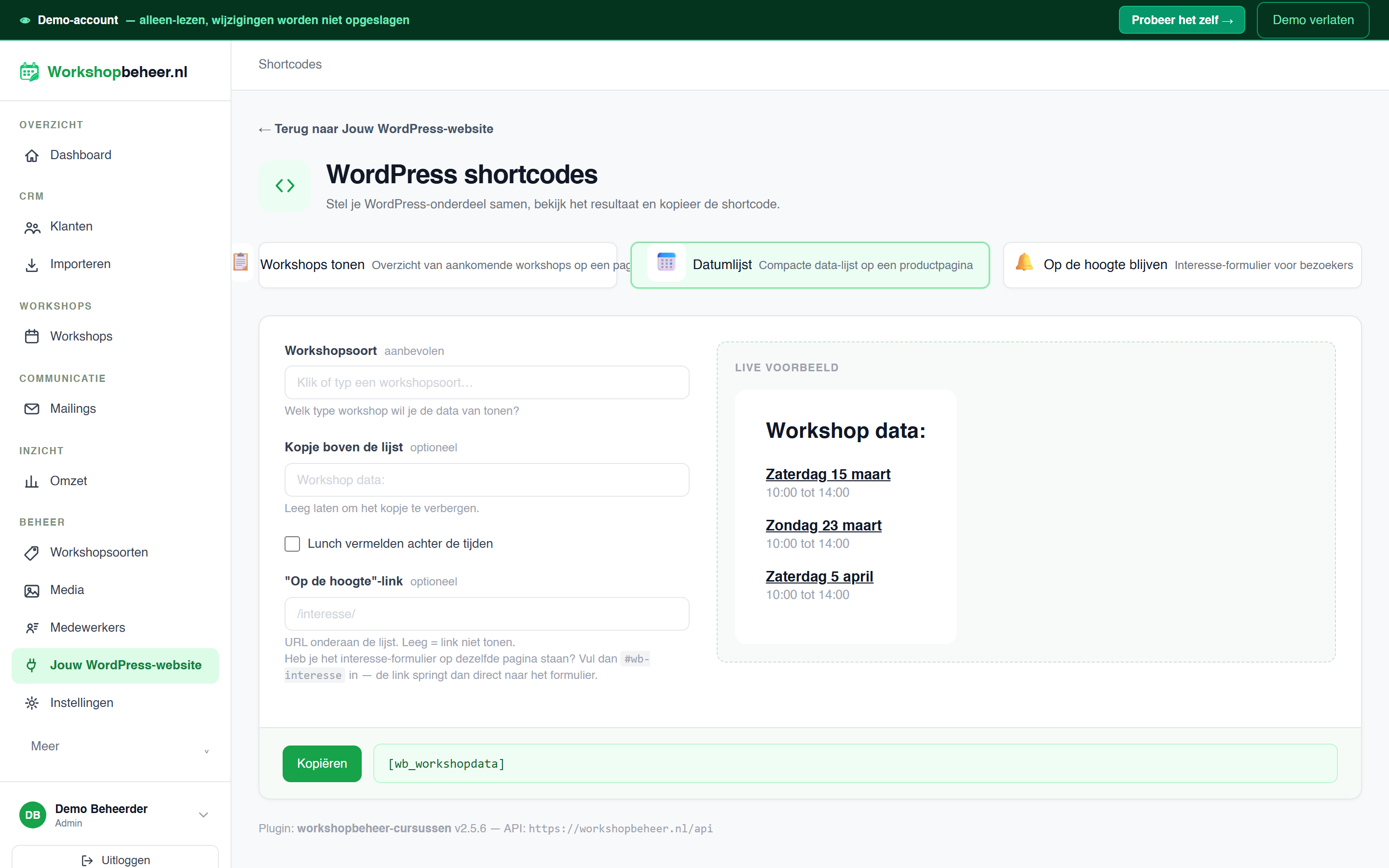Click the API URL https://workshopbeheer.nl/api
This screenshot has width=1389, height=868.
coord(620,828)
